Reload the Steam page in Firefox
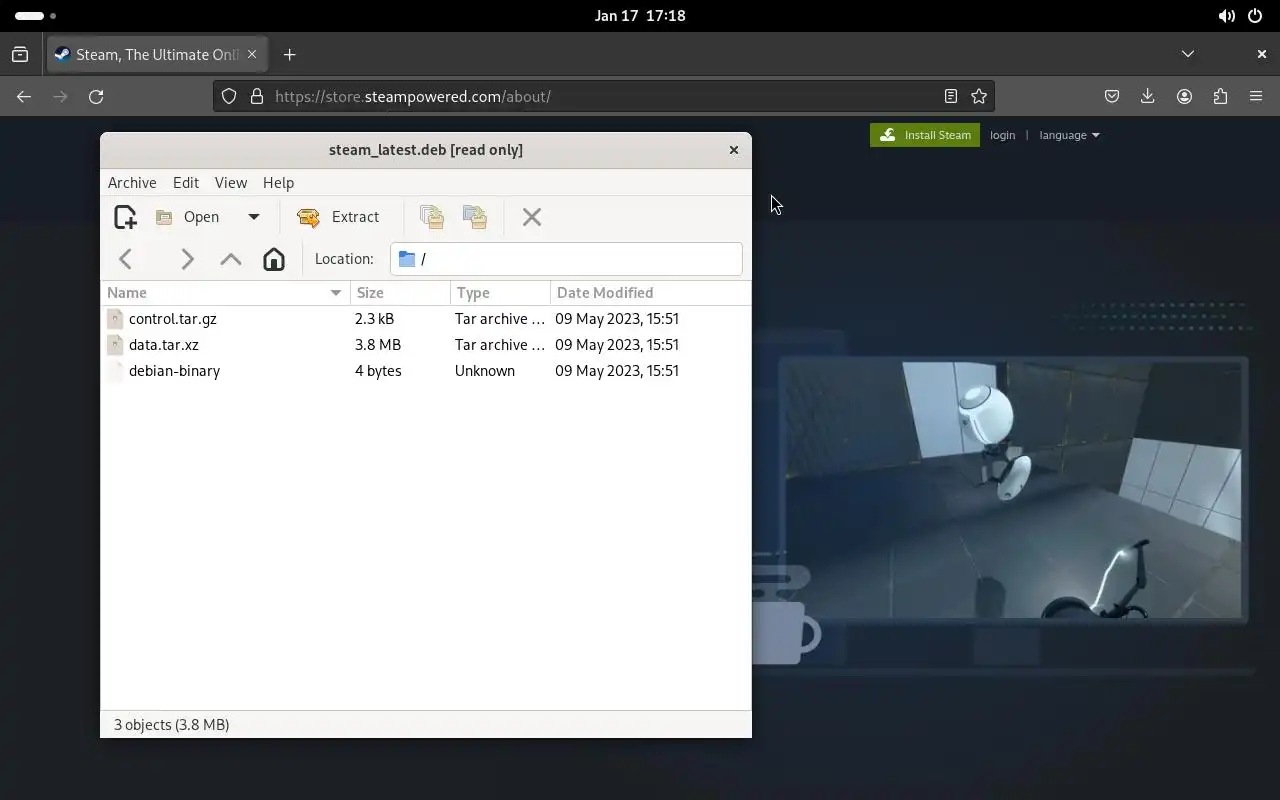Image resolution: width=1280 pixels, height=800 pixels. pyautogui.click(x=96, y=97)
